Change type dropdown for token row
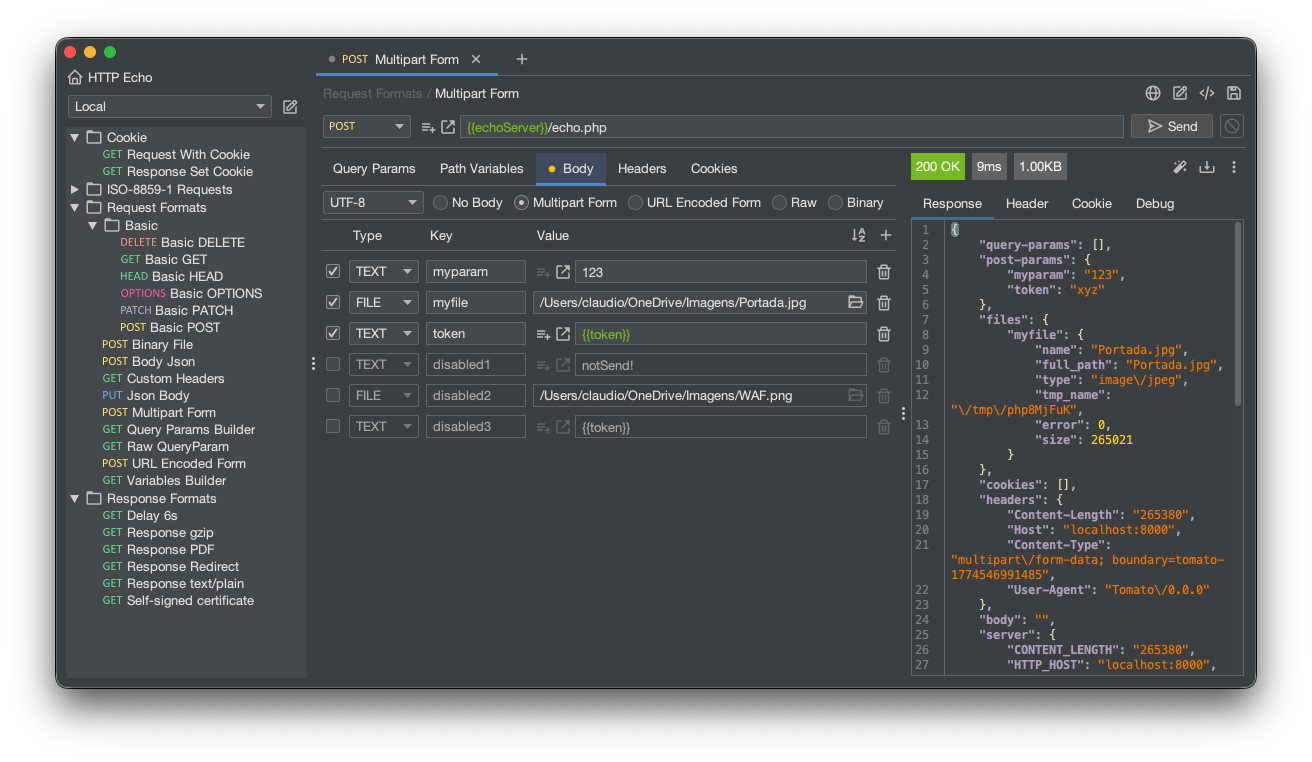Image resolution: width=1312 pixels, height=762 pixels. 383,334
